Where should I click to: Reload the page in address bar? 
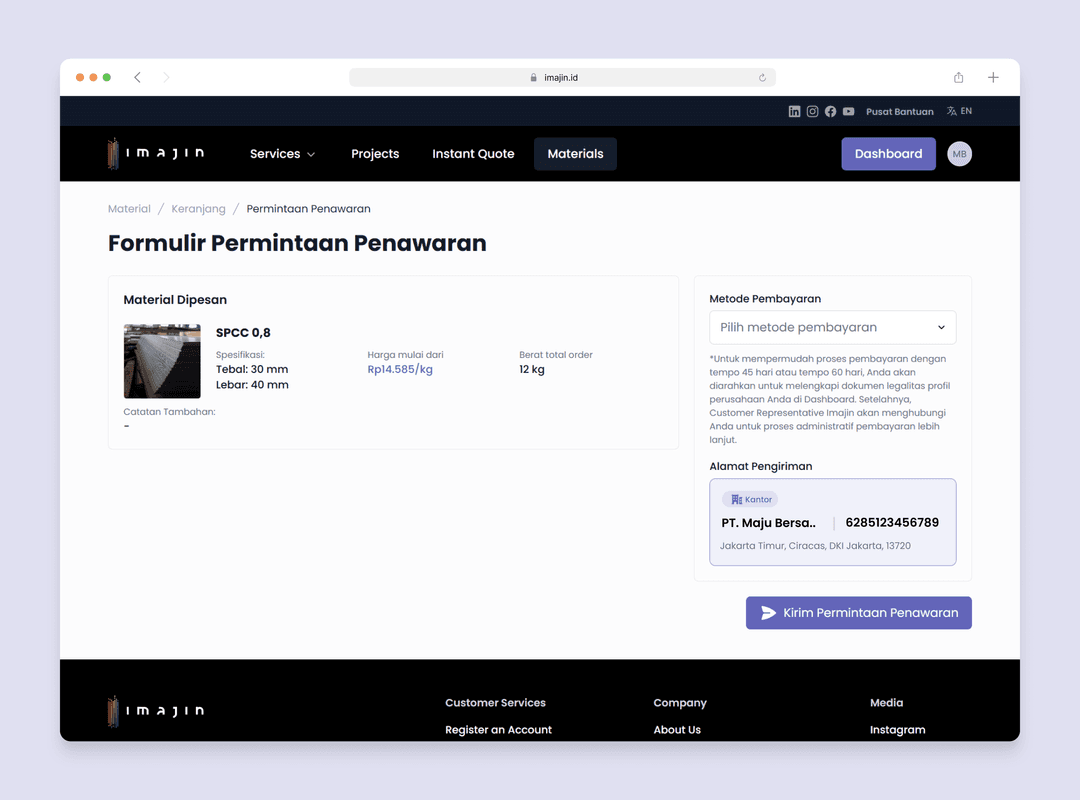[x=762, y=78]
